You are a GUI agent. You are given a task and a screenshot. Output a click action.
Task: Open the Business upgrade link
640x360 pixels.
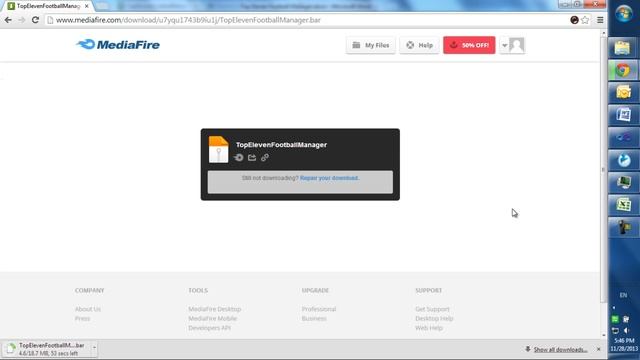(314, 318)
